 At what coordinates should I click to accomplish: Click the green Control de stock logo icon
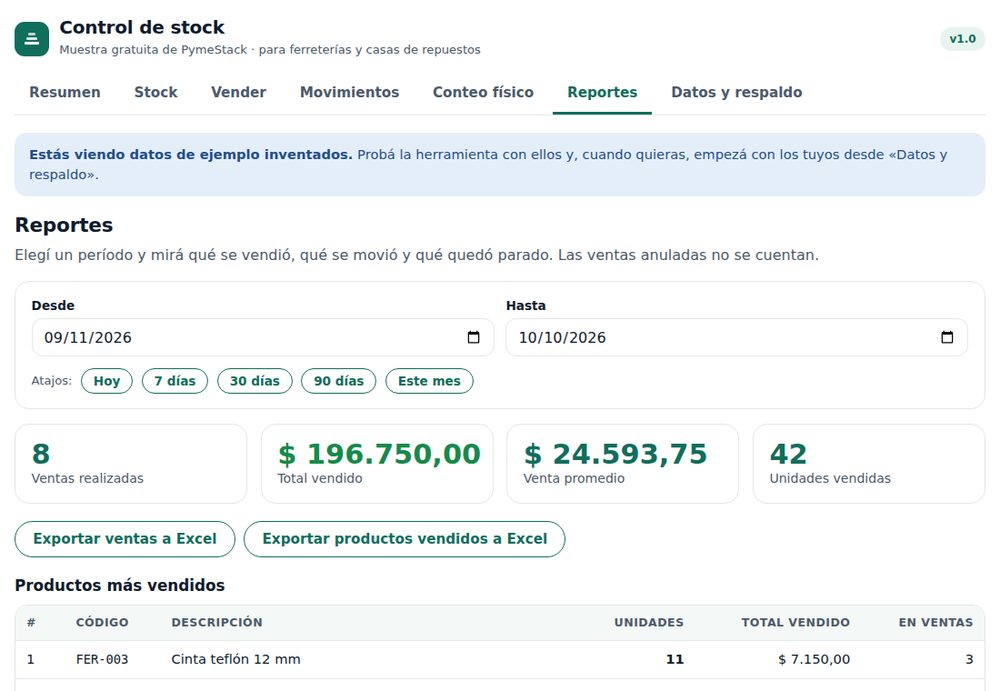32,39
